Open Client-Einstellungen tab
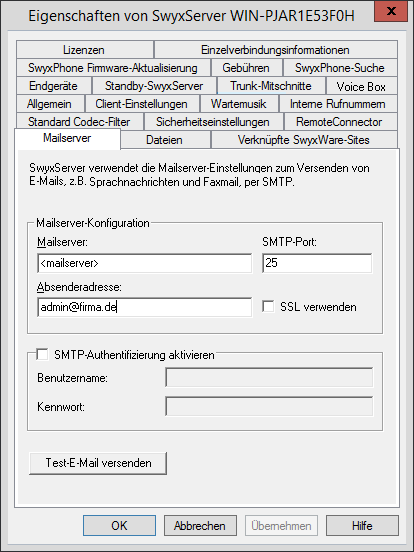The height and width of the screenshot is (552, 414). [142, 104]
